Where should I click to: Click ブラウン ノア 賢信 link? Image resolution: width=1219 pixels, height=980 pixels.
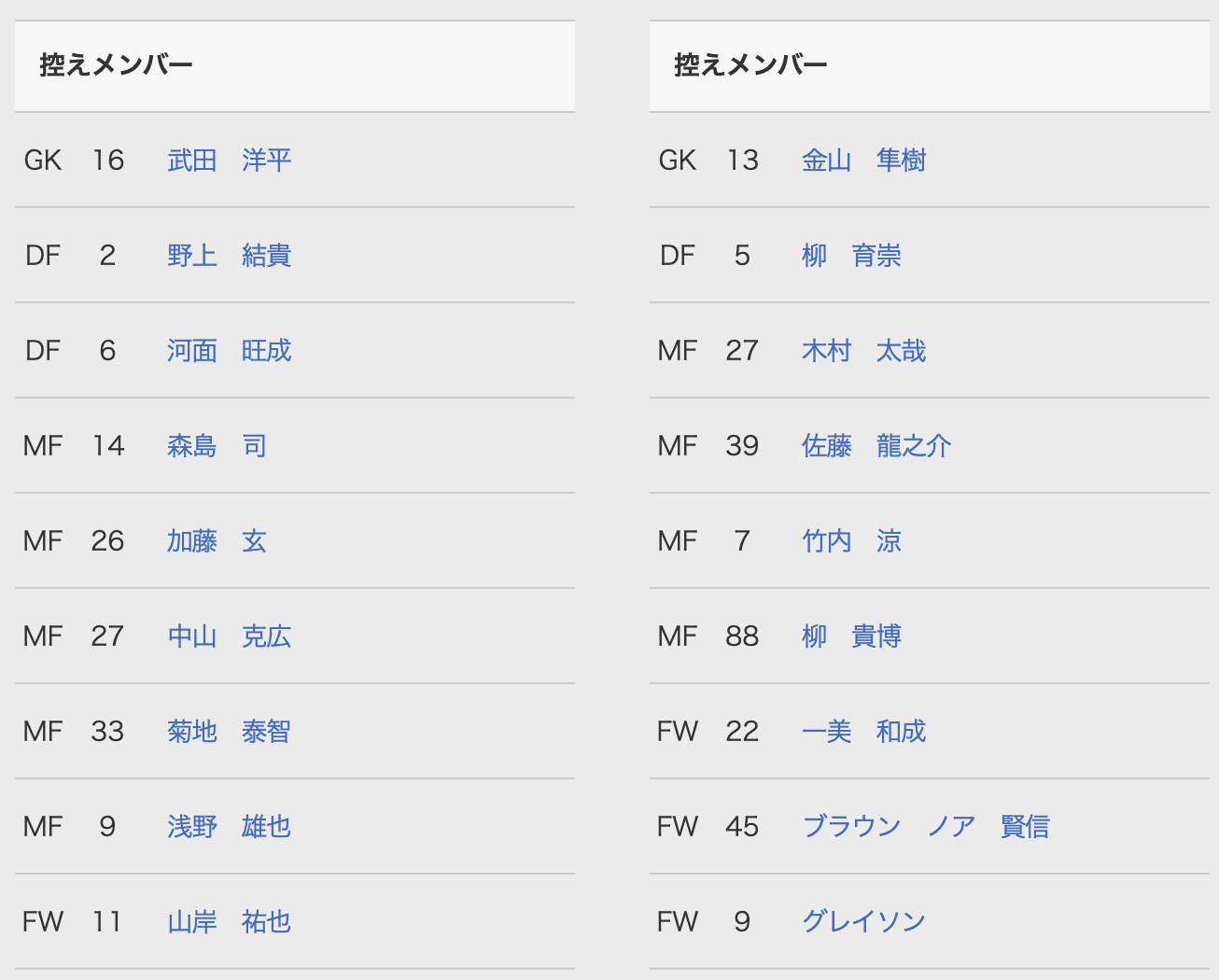(x=926, y=827)
